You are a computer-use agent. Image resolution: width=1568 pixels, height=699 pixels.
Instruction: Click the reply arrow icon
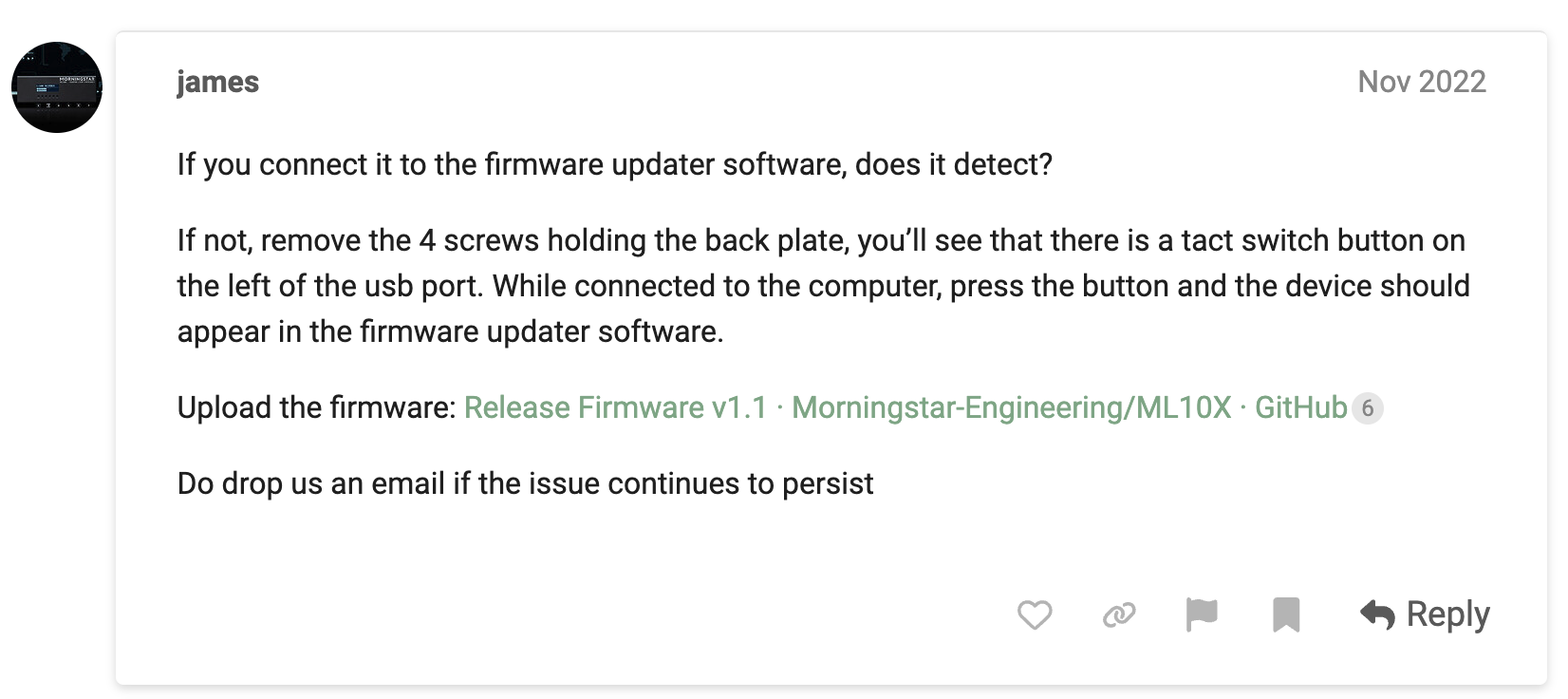coord(1377,615)
